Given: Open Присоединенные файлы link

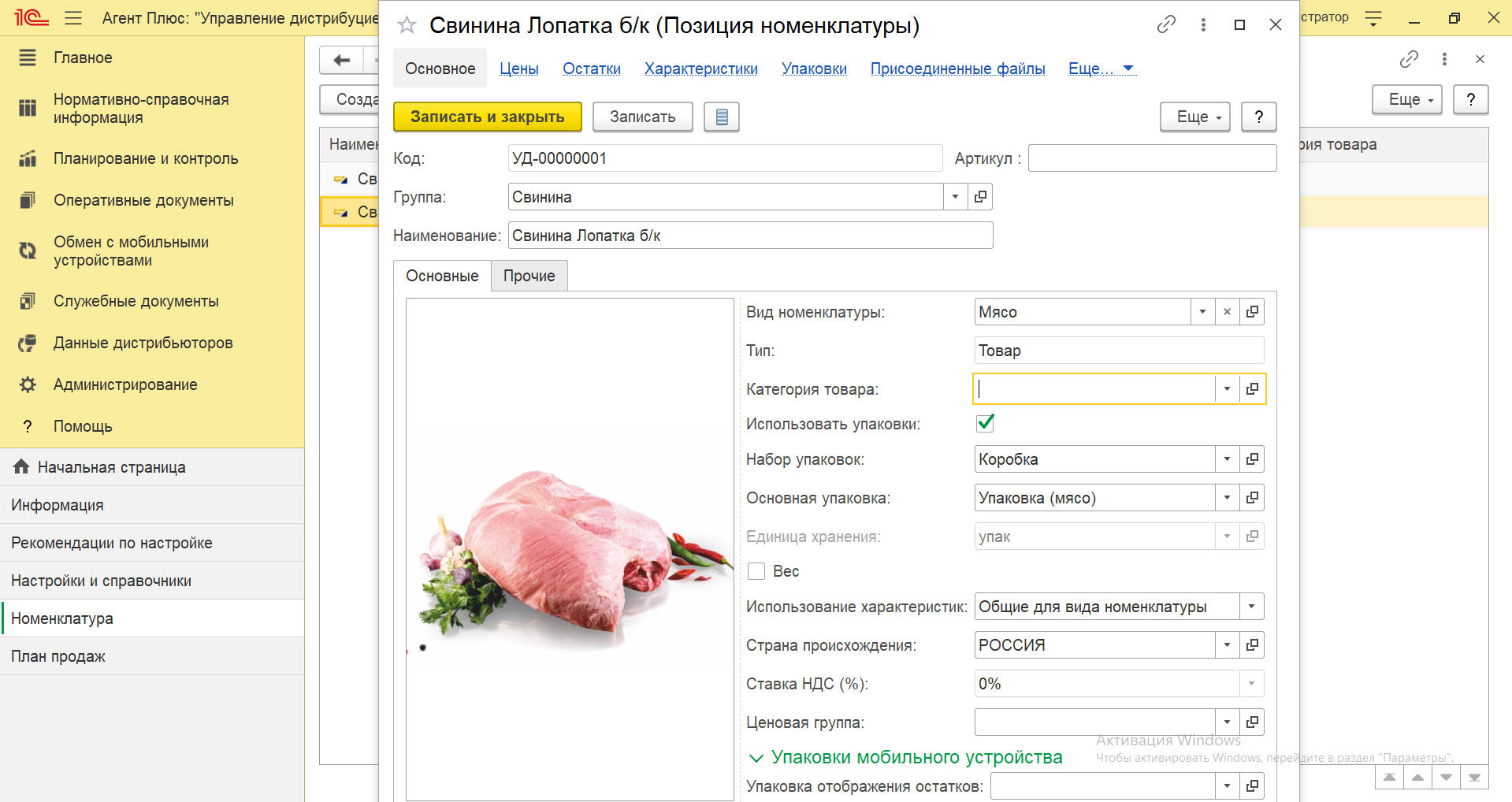Looking at the screenshot, I should point(957,69).
